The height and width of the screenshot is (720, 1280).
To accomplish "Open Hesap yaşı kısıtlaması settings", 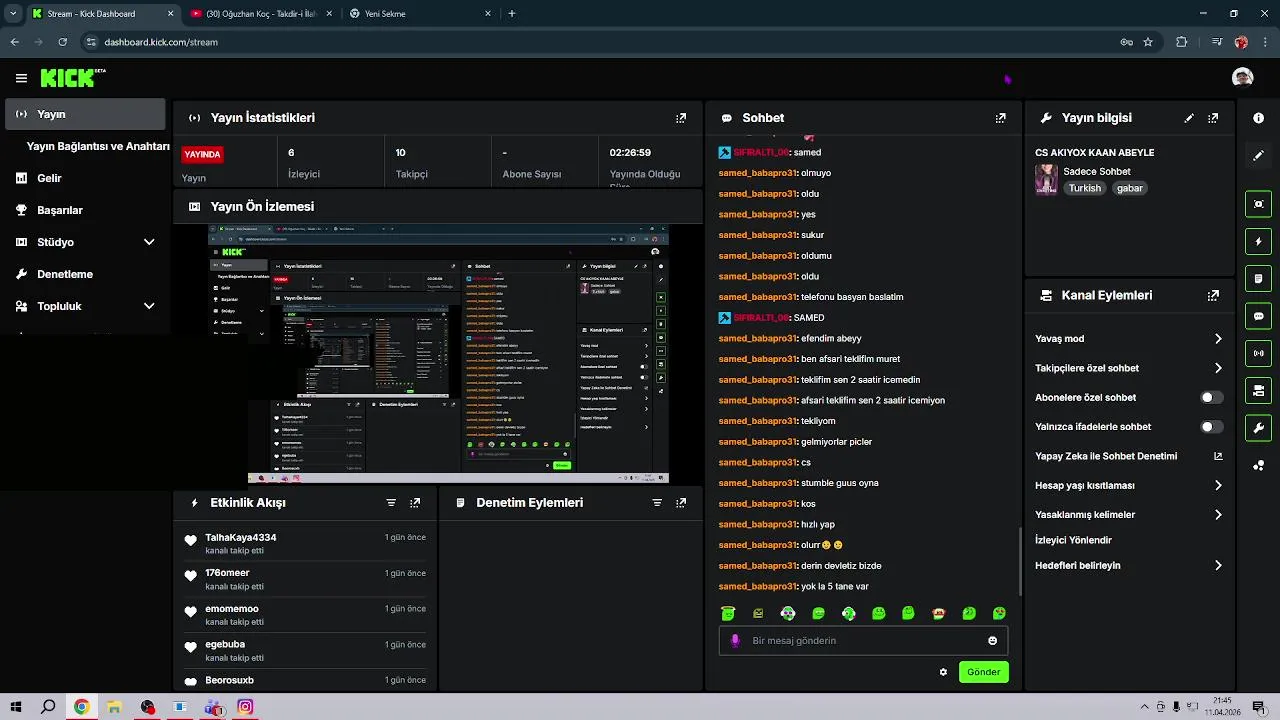I will (x=1129, y=485).
